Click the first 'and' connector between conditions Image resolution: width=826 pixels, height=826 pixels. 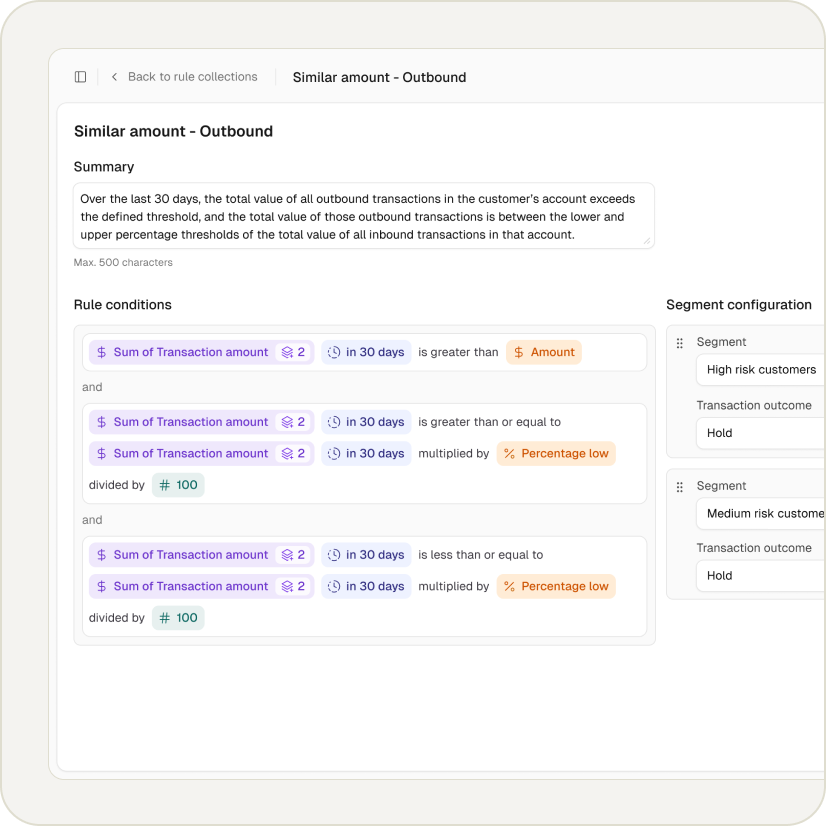point(92,387)
